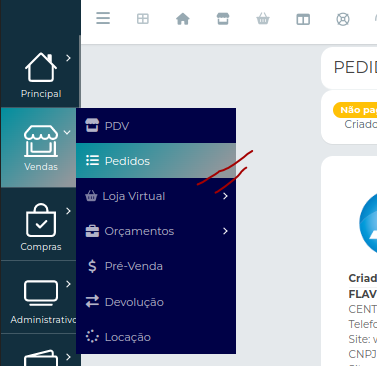Viewport: 377px width, 366px height.
Task: Choose Devolução from the submenu
Action: (156, 302)
